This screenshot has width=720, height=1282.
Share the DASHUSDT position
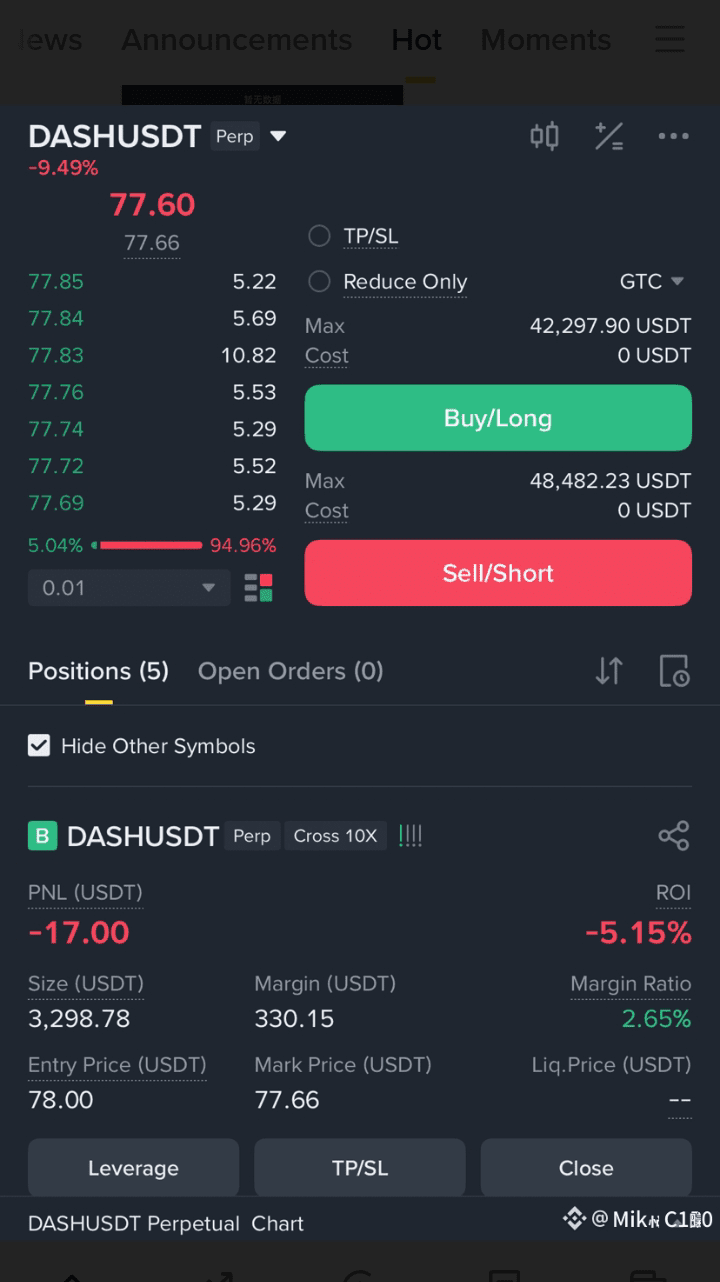point(674,836)
